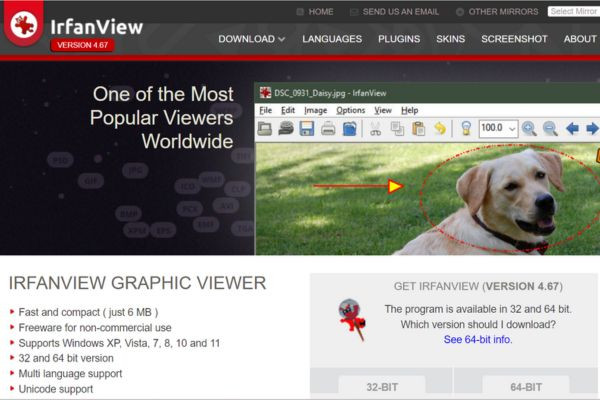Open the Edit menu in IrfanView window
The height and width of the screenshot is (400, 600).
tap(288, 111)
